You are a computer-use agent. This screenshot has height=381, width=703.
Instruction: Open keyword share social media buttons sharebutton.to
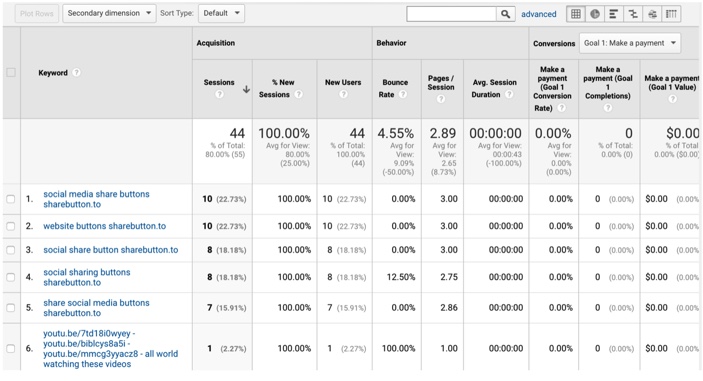pos(96,308)
